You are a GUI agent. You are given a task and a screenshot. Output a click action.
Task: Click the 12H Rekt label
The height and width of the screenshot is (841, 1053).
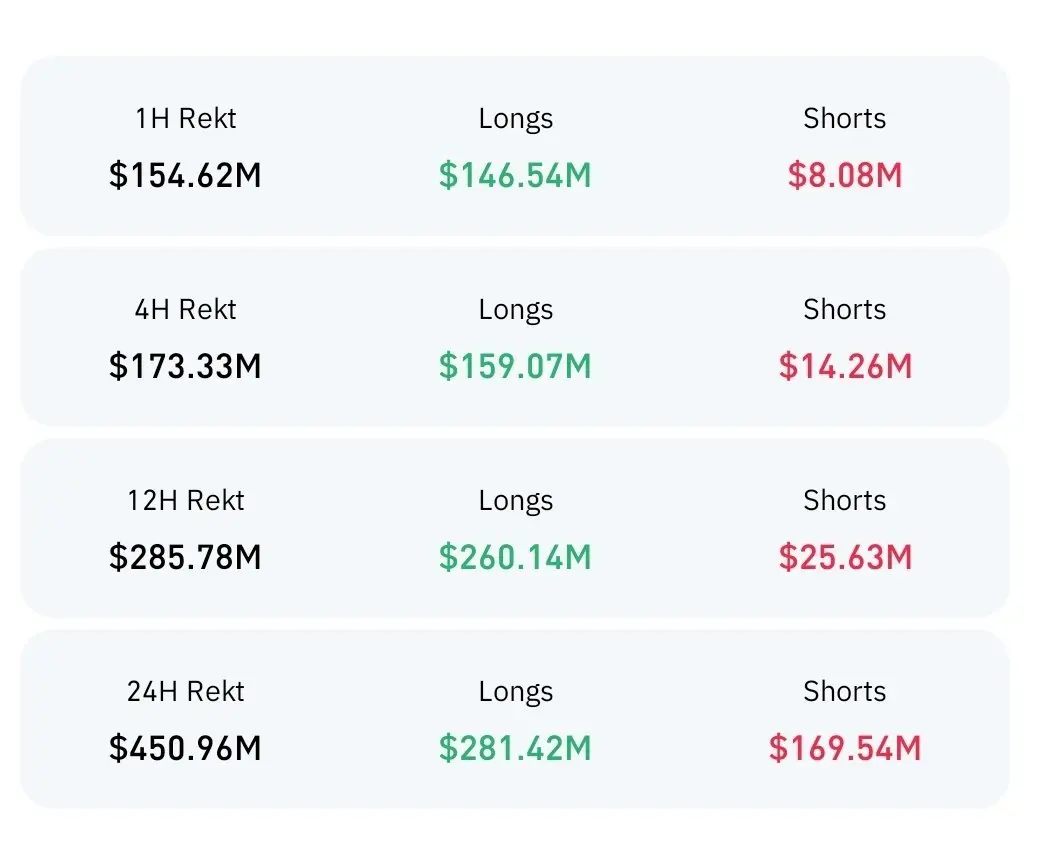click(185, 500)
